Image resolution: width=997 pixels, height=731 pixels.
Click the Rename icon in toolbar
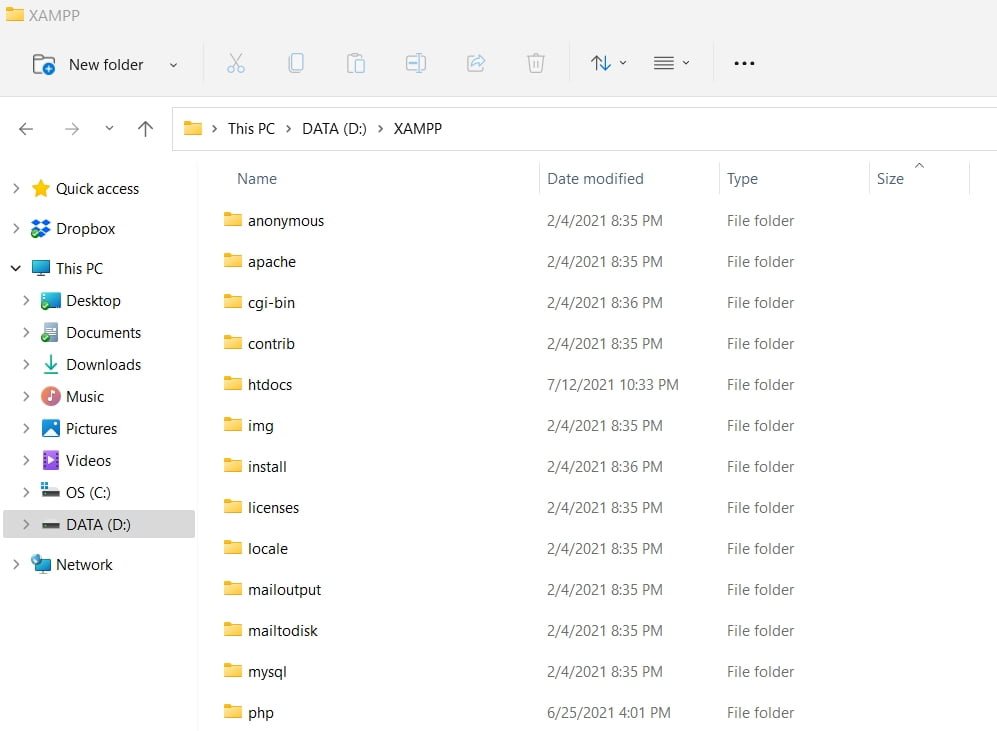coord(416,64)
